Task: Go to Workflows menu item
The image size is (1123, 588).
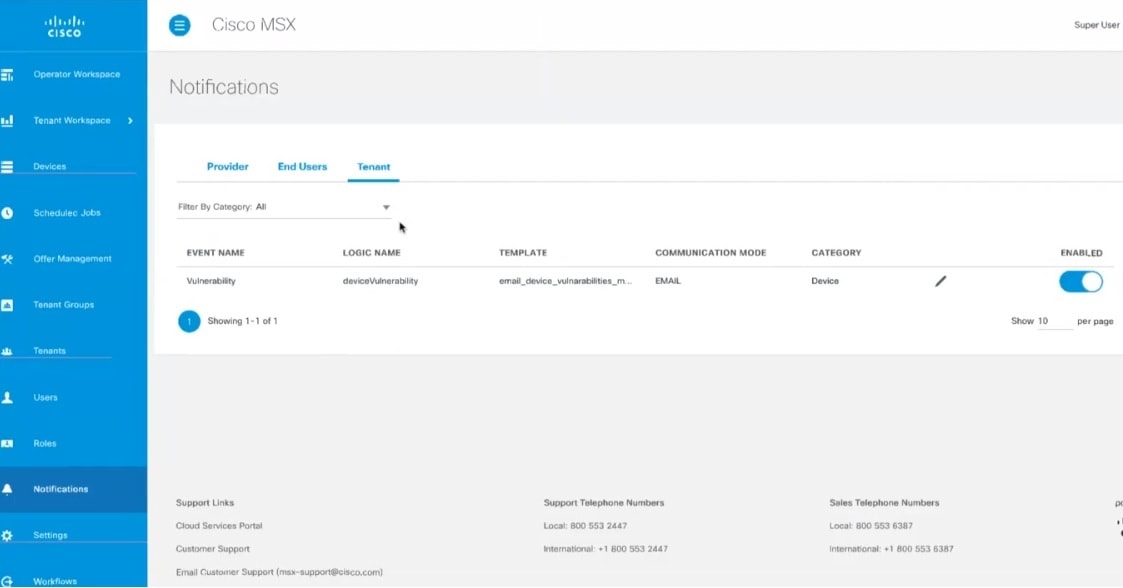Action: point(55,582)
